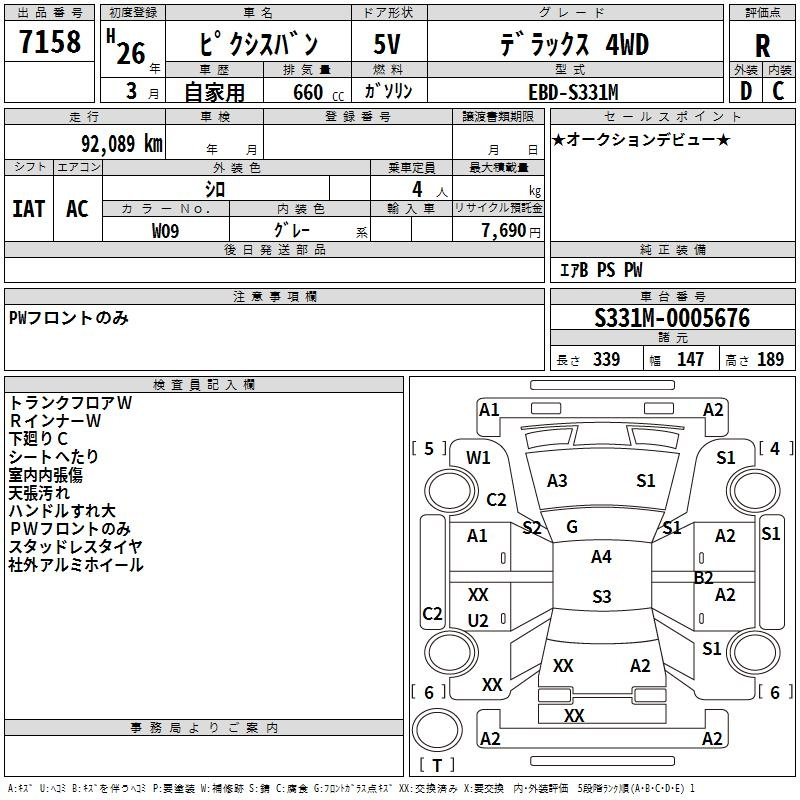
Task: Click the S3 marker on the diagram
Action: 601,597
